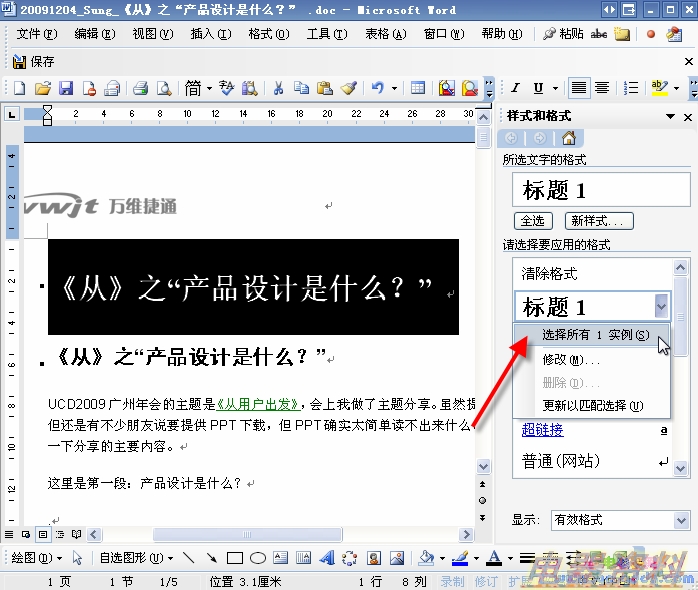This screenshot has height=590, width=698.
Task: Click the Save floppy disk icon
Action: coord(66,88)
